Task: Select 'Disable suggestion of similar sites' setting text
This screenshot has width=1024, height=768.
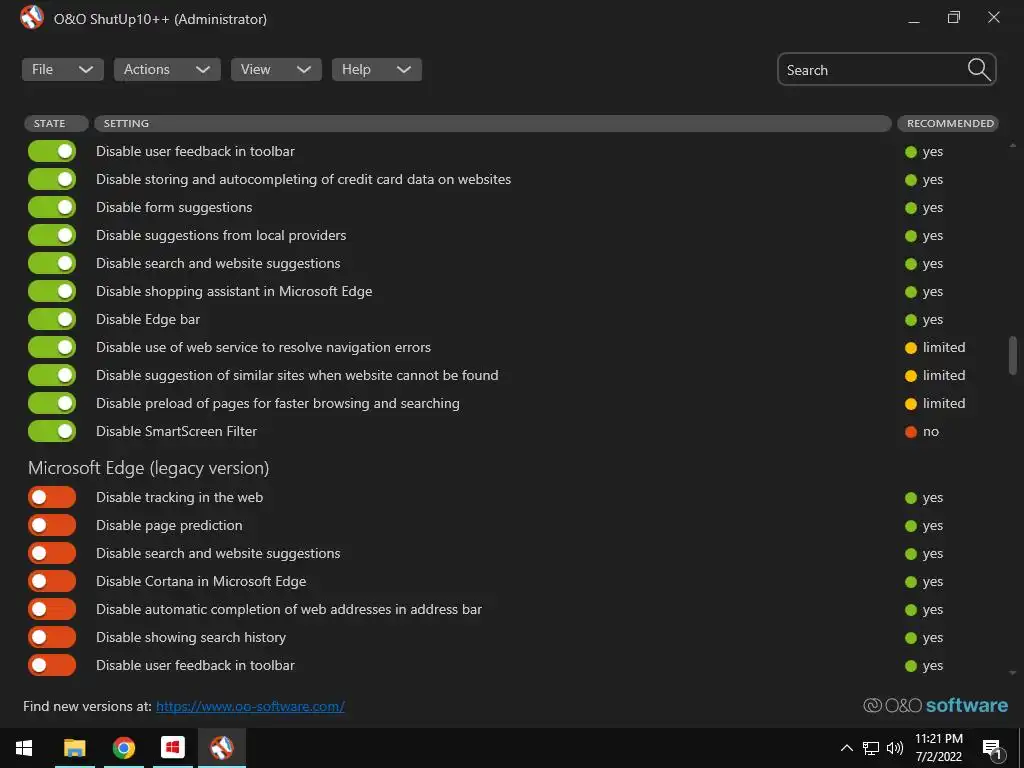Action: [297, 376]
